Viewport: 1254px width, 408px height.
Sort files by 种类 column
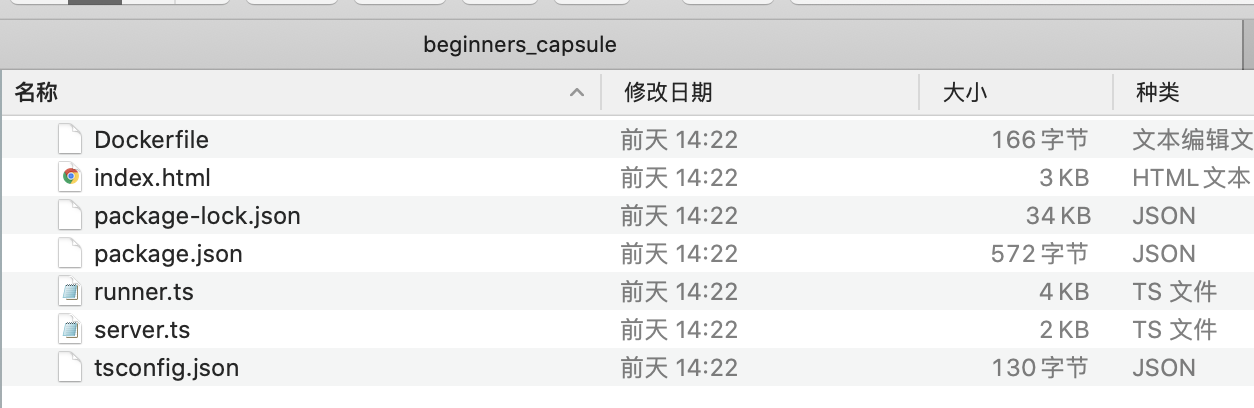tap(1158, 93)
